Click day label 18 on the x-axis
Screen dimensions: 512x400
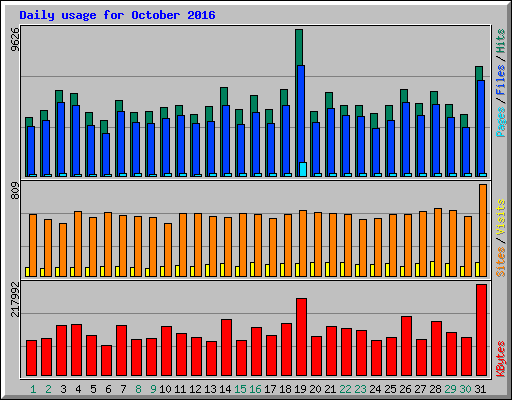pyautogui.click(x=285, y=389)
